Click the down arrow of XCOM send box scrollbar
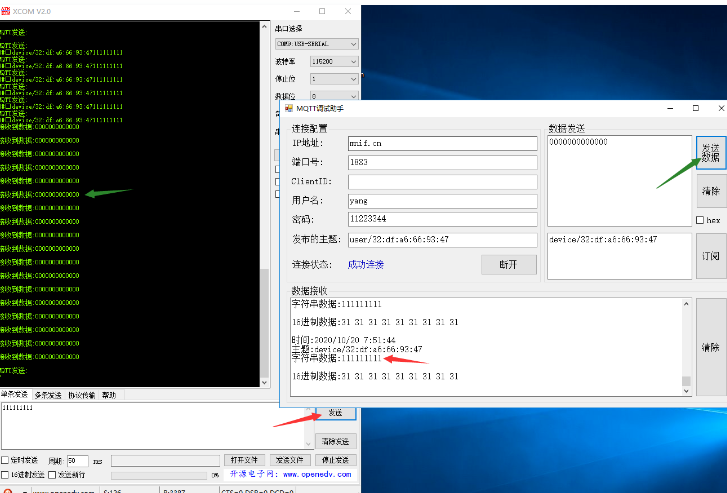727x493 pixels. pyautogui.click(x=309, y=444)
